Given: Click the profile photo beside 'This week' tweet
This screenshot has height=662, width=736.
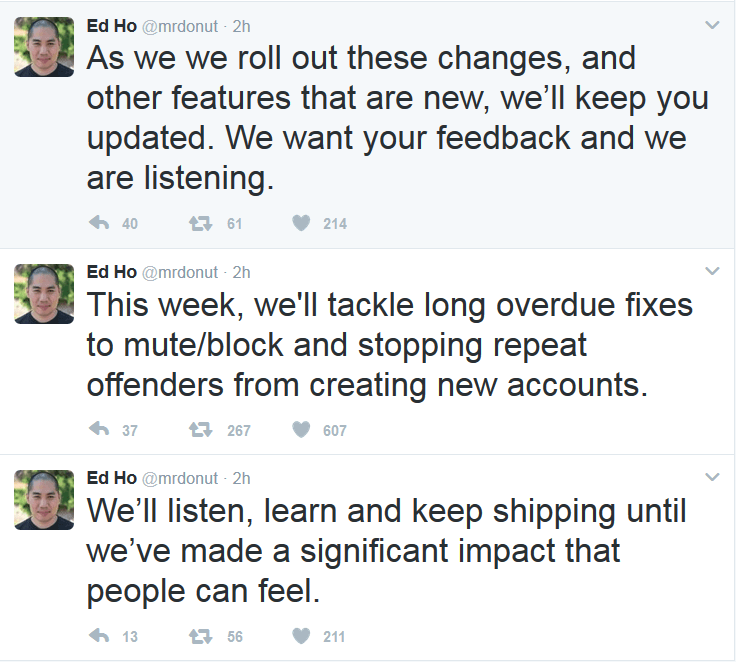Looking at the screenshot, I should [44, 294].
